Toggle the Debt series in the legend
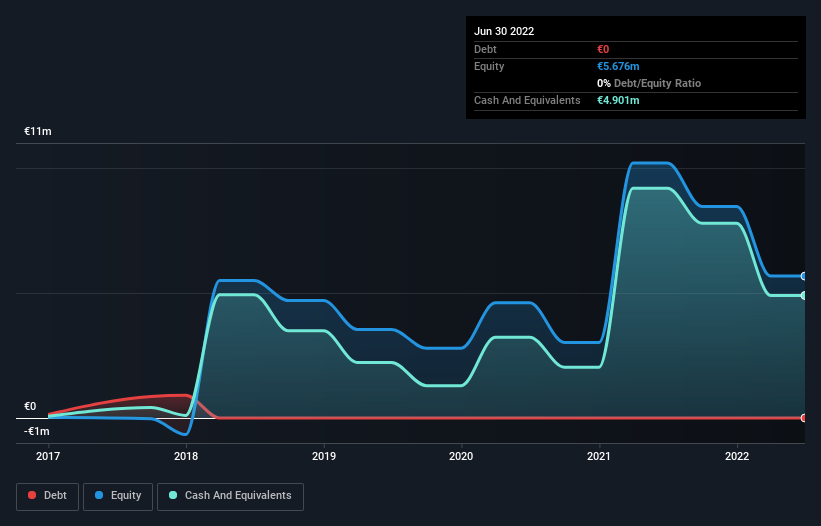 [x=47, y=496]
